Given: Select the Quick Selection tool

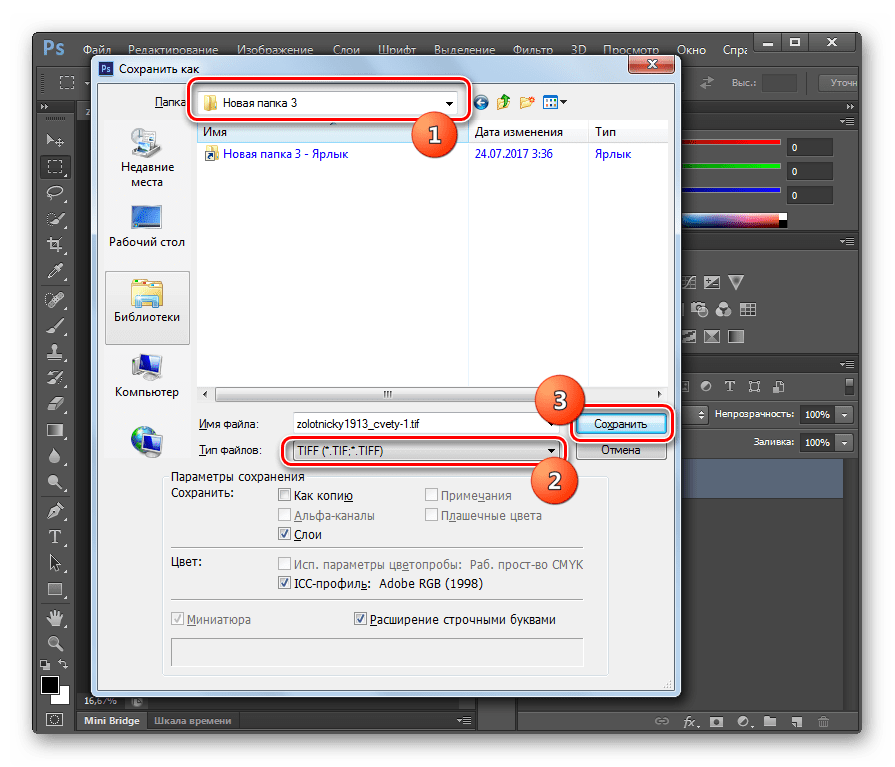Looking at the screenshot, I should pyautogui.click(x=55, y=219).
